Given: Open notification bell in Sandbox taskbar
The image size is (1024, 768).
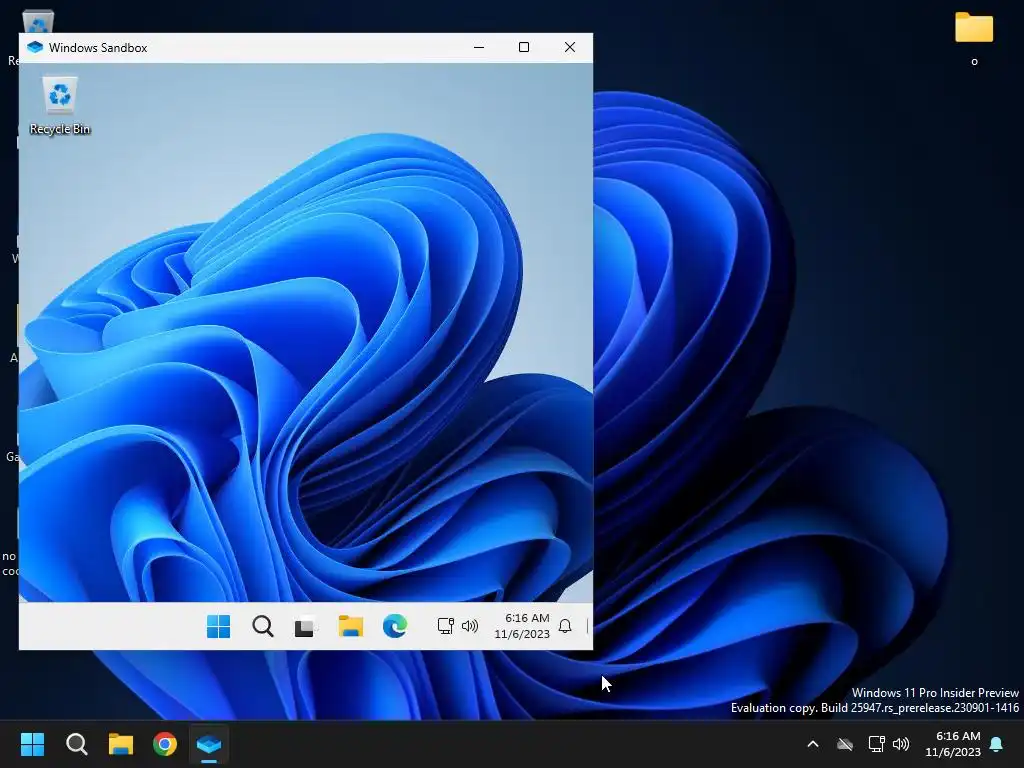Looking at the screenshot, I should [x=565, y=626].
